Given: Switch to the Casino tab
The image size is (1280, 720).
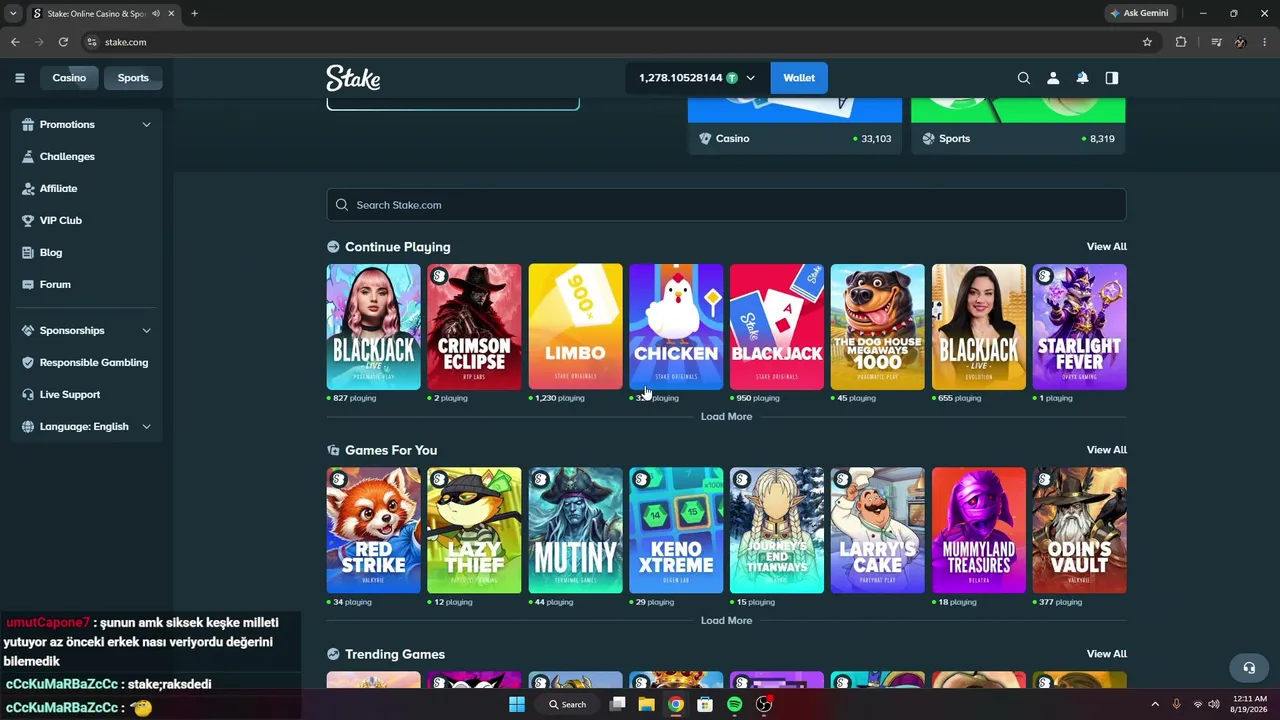Looking at the screenshot, I should 69,78.
